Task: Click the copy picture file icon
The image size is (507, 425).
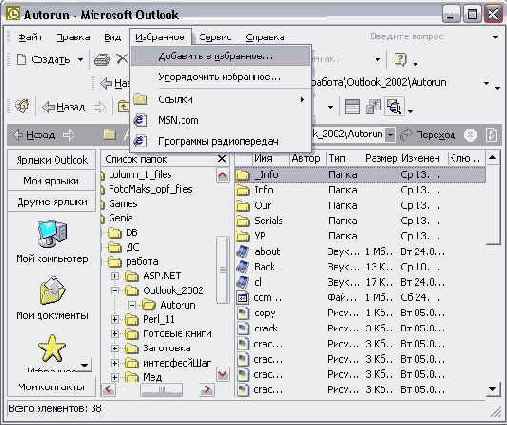Action: [243, 313]
